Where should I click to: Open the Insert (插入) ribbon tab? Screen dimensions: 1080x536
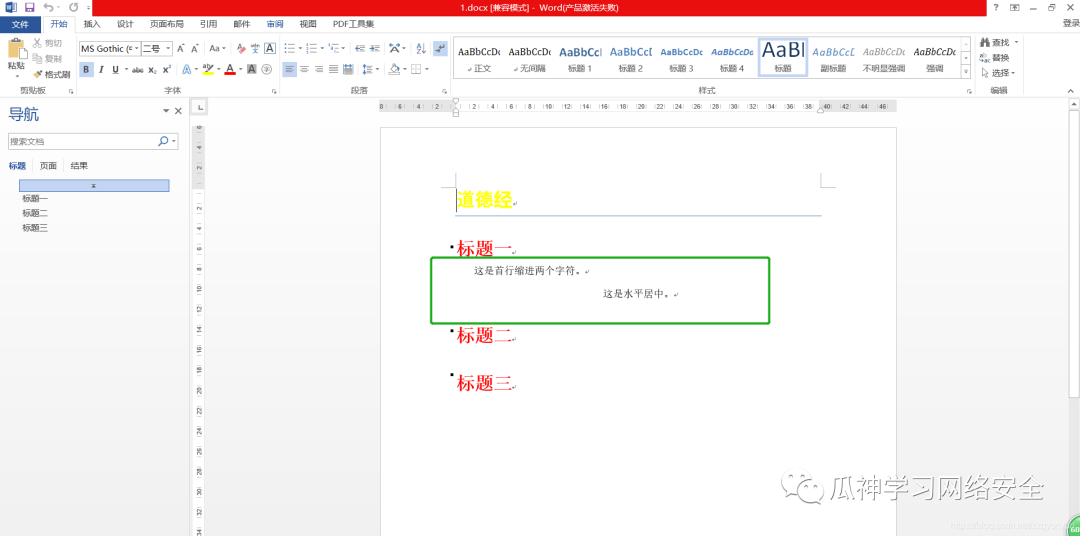click(92, 23)
